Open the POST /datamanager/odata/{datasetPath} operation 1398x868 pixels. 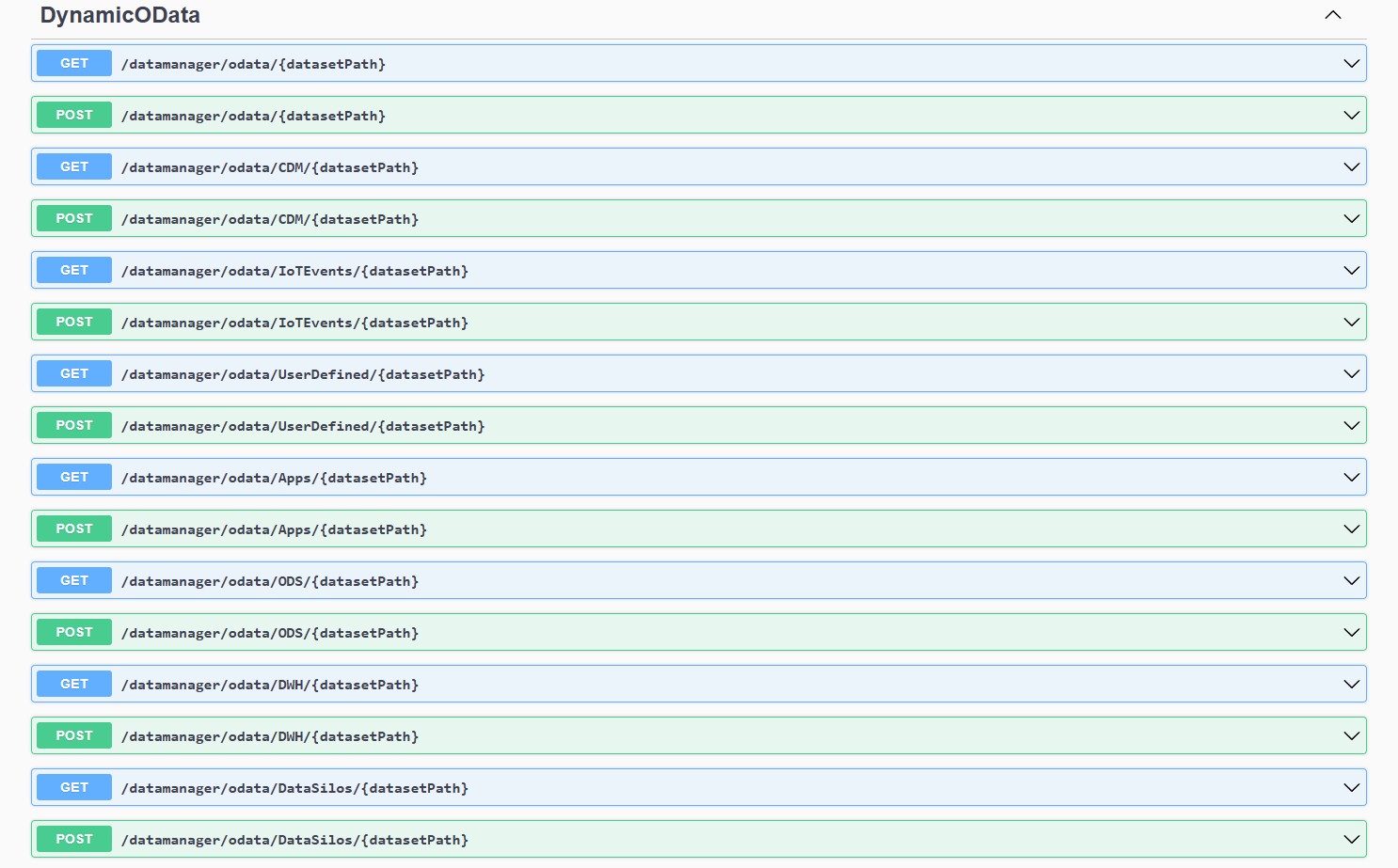pyautogui.click(x=659, y=115)
